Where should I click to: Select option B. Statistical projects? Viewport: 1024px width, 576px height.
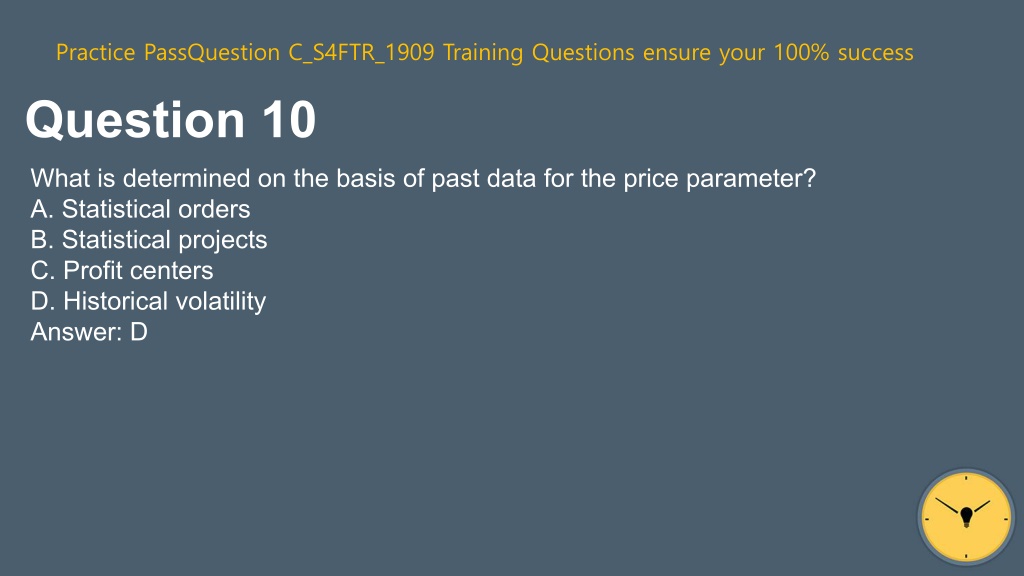tap(149, 240)
